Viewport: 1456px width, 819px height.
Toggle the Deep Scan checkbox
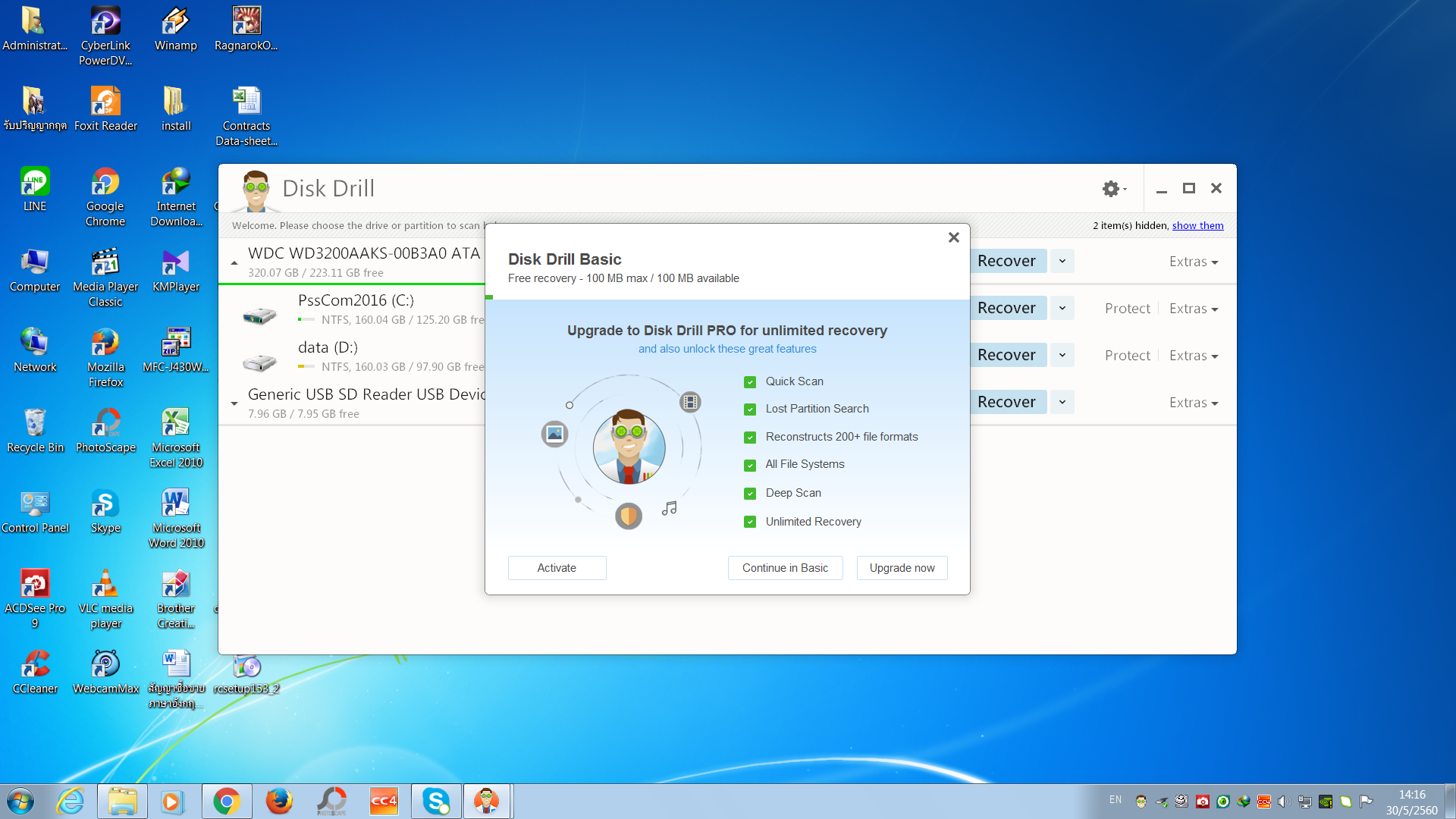coord(750,494)
